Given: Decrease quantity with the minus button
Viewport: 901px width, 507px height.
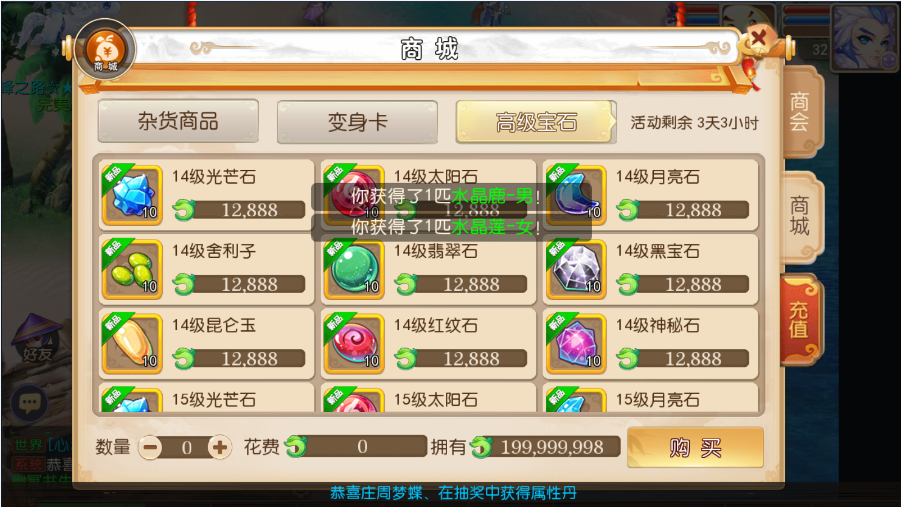Looking at the screenshot, I should [x=151, y=447].
